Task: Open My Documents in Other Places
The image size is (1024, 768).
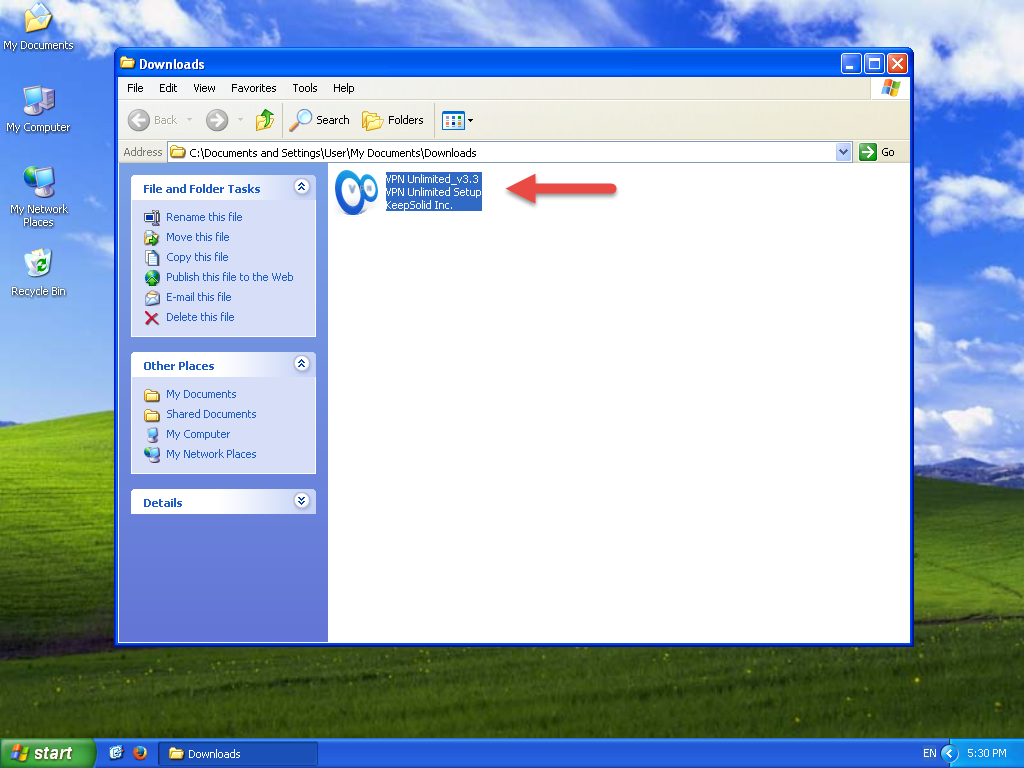Action: coord(200,394)
